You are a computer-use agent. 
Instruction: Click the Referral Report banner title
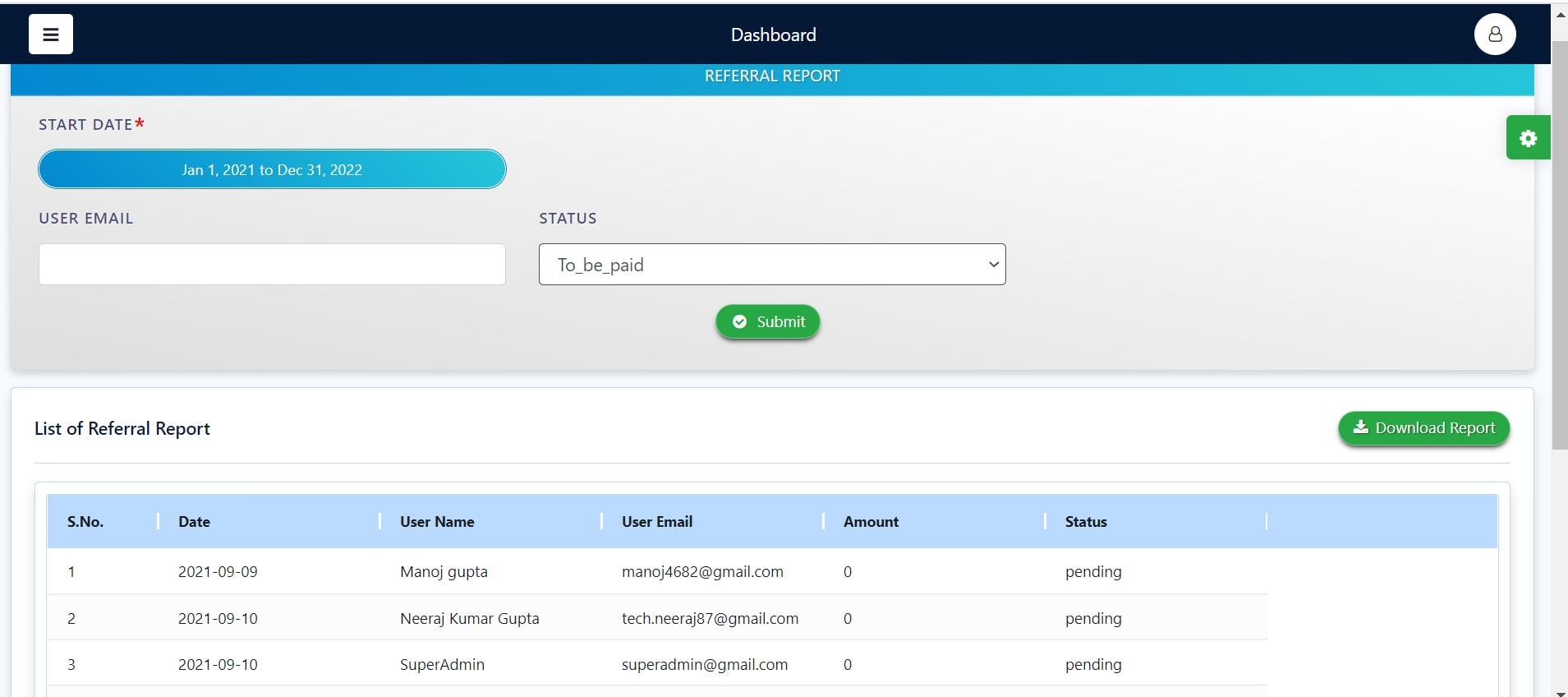click(x=772, y=76)
